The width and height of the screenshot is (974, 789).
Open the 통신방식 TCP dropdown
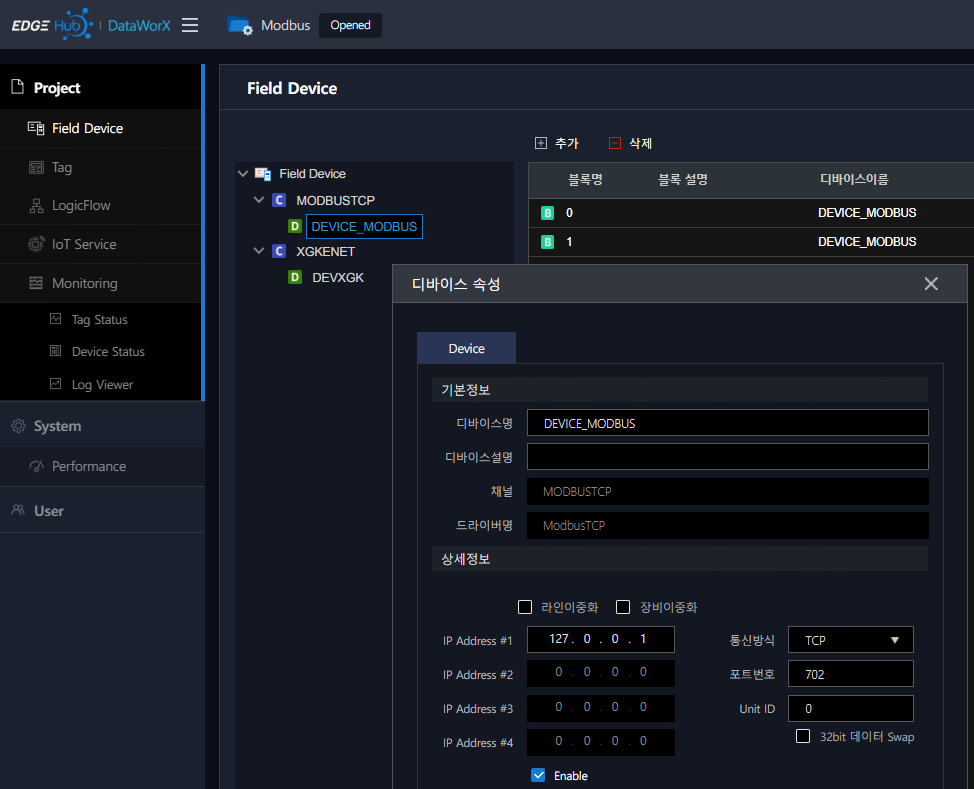pyautogui.click(x=850, y=639)
